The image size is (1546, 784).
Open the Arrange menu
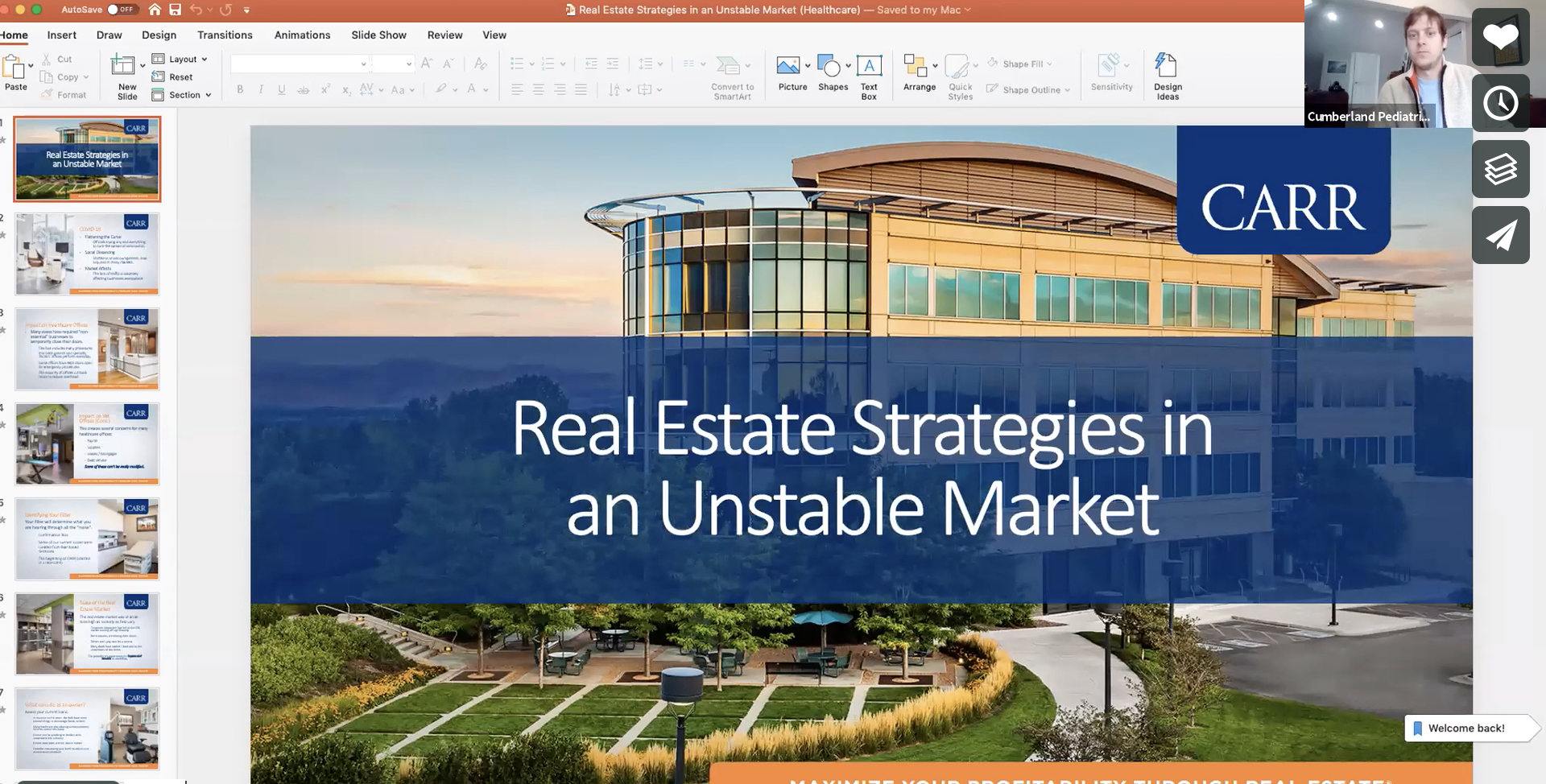pyautogui.click(x=920, y=73)
